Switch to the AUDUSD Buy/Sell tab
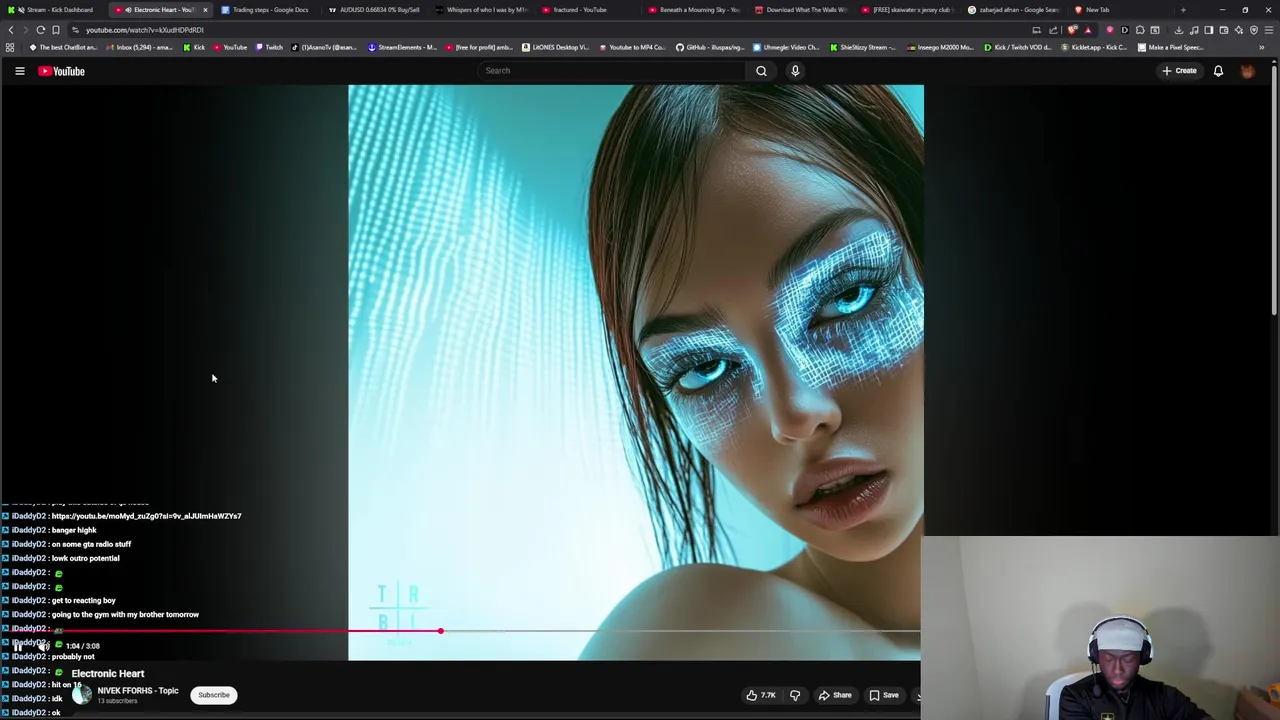This screenshot has width=1280, height=720. [376, 10]
